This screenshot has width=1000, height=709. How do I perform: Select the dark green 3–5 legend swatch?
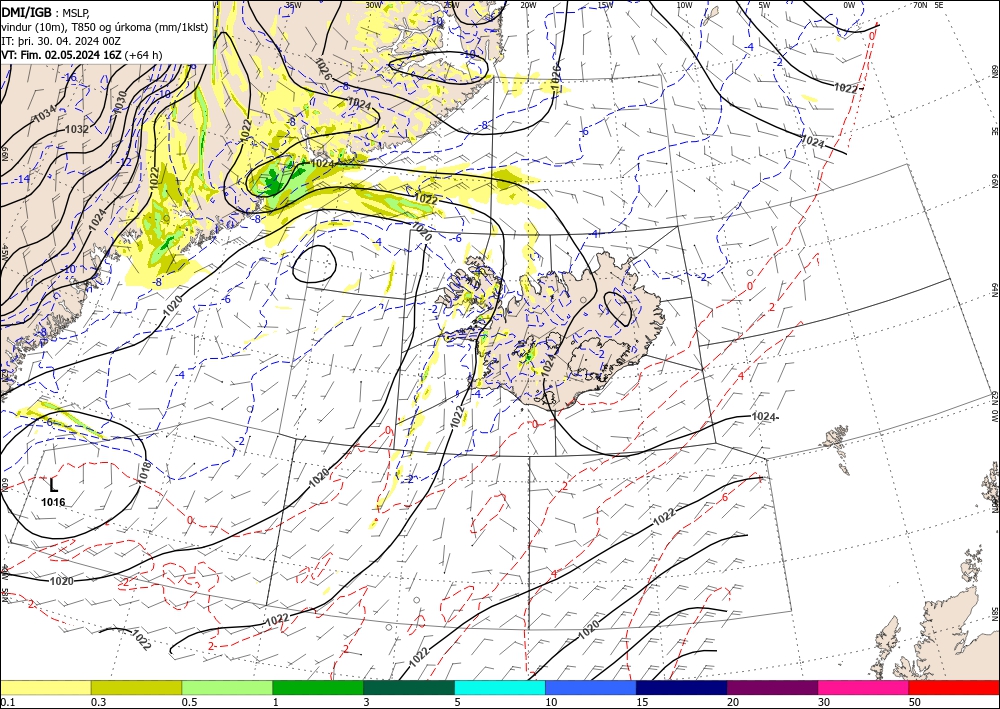pos(409,687)
